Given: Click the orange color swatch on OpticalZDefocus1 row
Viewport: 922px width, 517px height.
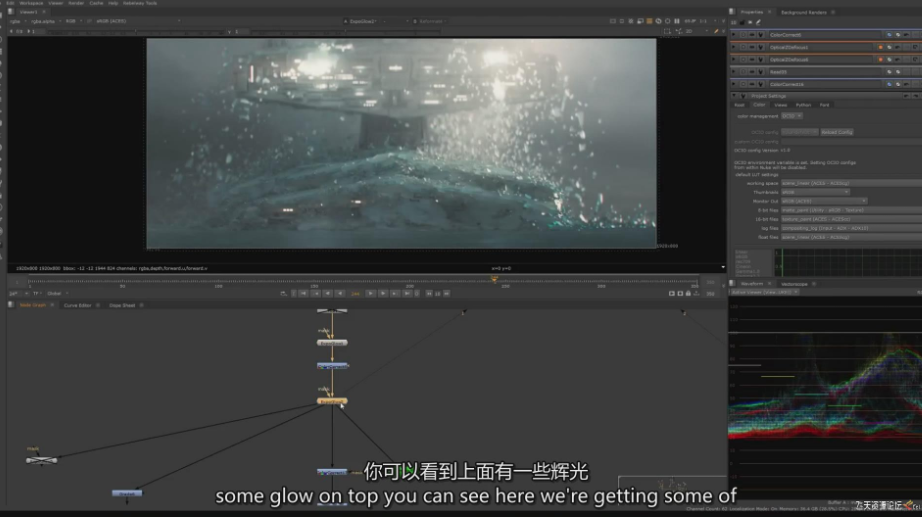Looking at the screenshot, I should click(x=880, y=47).
